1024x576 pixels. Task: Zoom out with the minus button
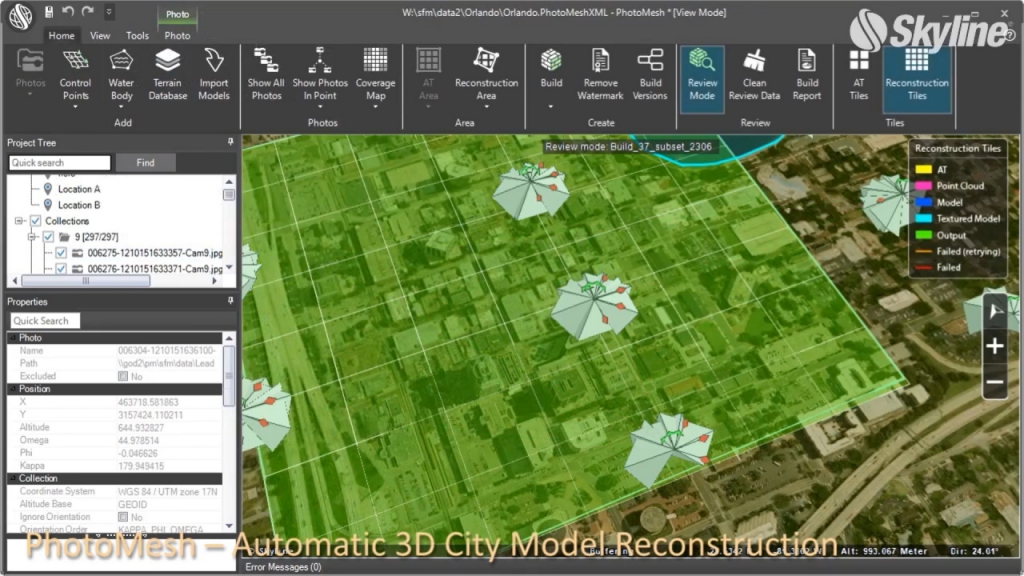coord(995,382)
